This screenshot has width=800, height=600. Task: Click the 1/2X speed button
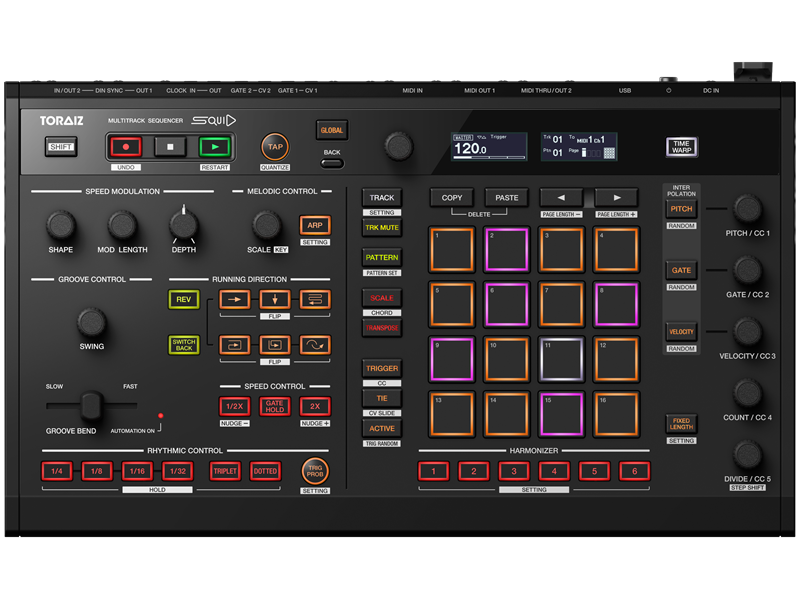235,407
